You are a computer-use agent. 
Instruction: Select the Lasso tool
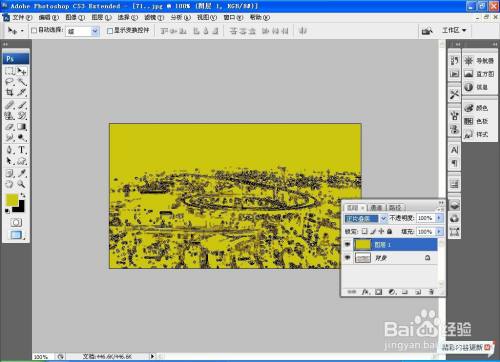[10, 82]
